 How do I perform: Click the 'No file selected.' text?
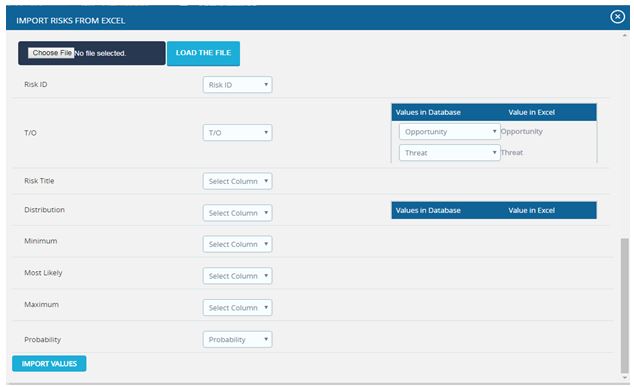100,53
